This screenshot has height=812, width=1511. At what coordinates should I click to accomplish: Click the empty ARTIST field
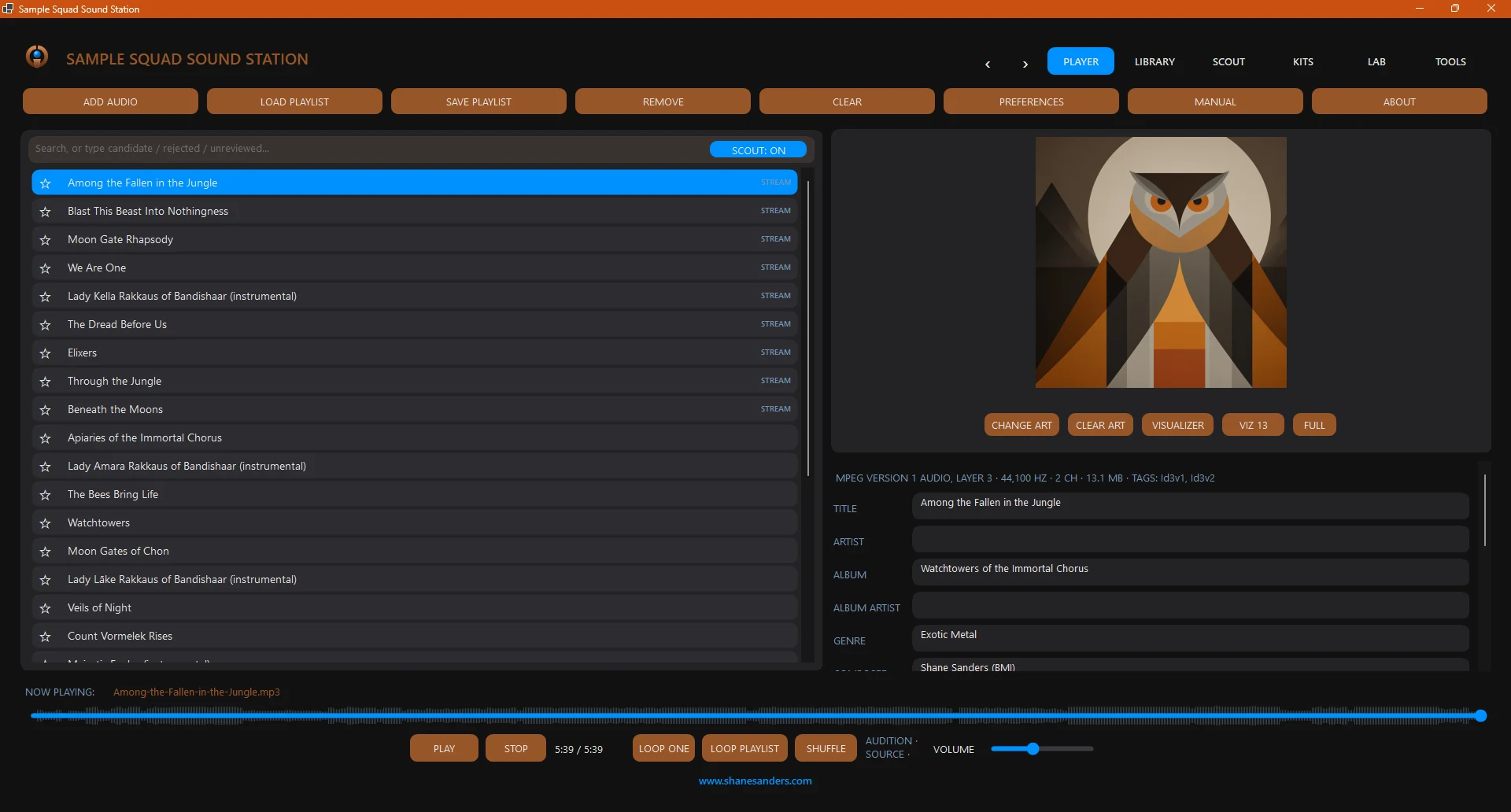click(x=1190, y=539)
